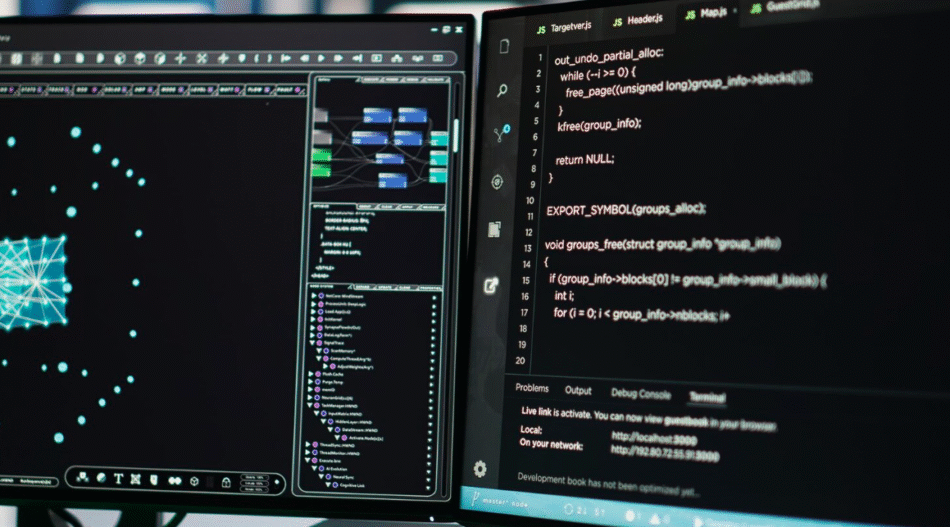Click the Cognitive Link tree item
This screenshot has height=527, width=950.
click(351, 485)
